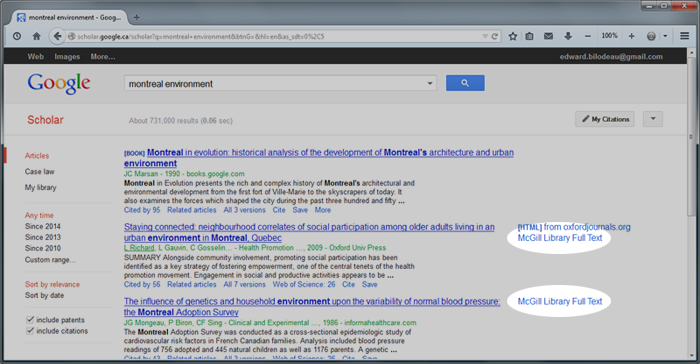Open the L Richard author link
The image size is (700, 364).
[x=139, y=248]
